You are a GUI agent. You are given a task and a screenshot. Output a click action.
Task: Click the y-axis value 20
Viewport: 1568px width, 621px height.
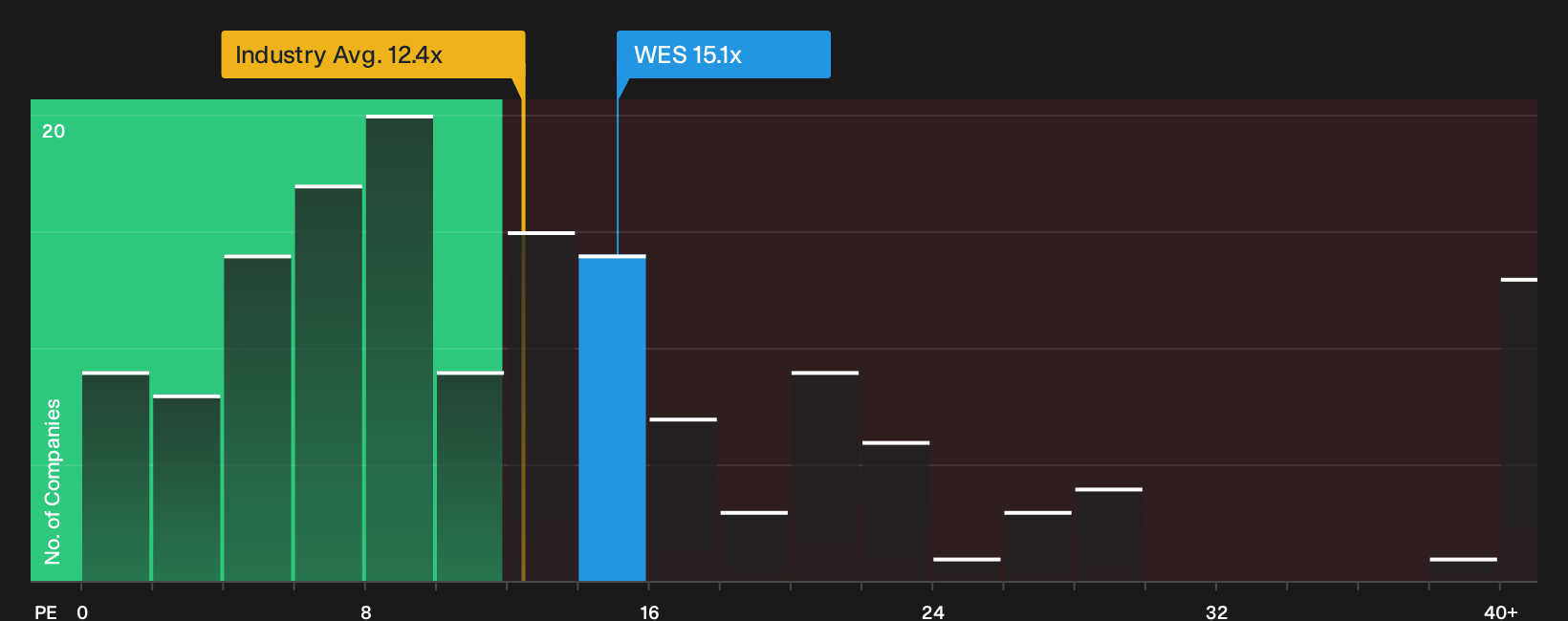tap(54, 131)
